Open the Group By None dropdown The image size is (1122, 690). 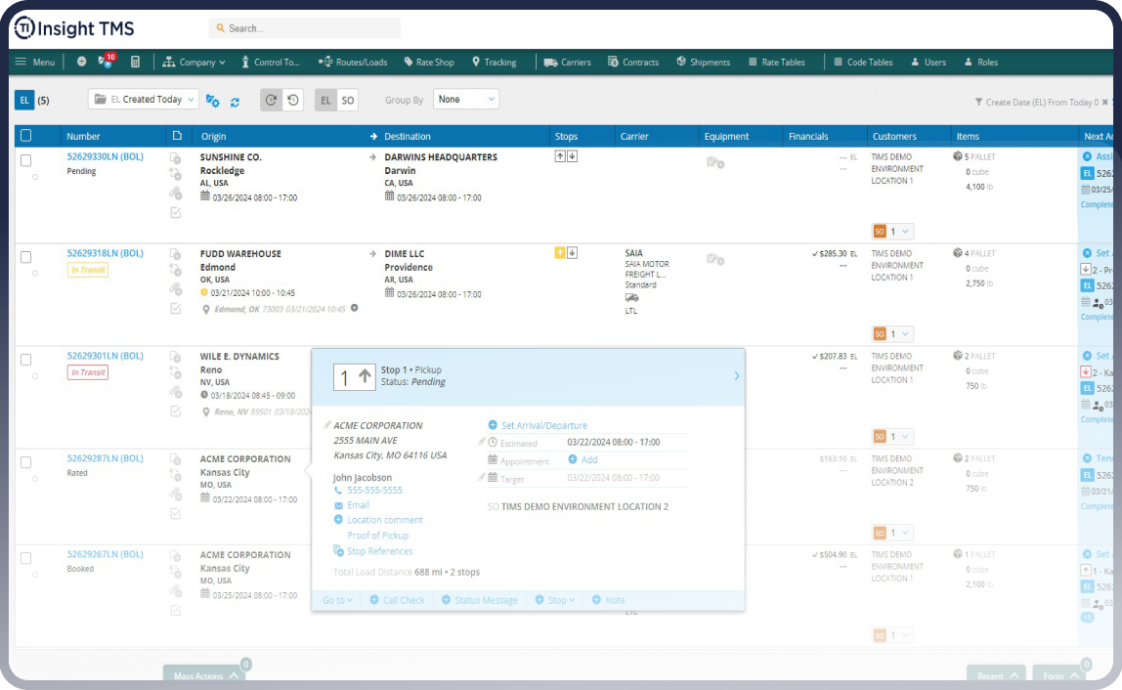click(x=465, y=100)
